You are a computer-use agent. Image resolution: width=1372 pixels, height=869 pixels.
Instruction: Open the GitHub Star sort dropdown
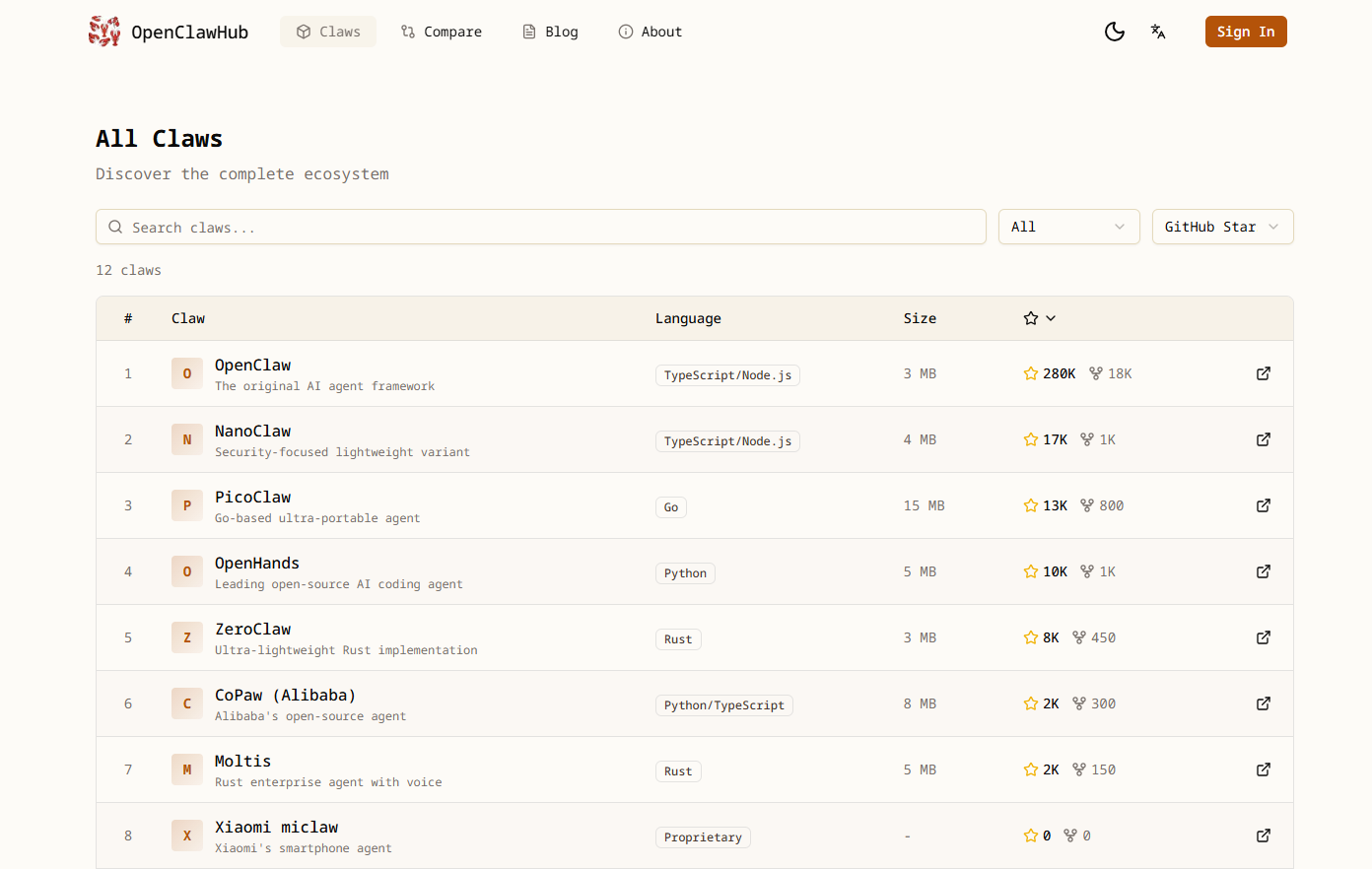(1222, 227)
